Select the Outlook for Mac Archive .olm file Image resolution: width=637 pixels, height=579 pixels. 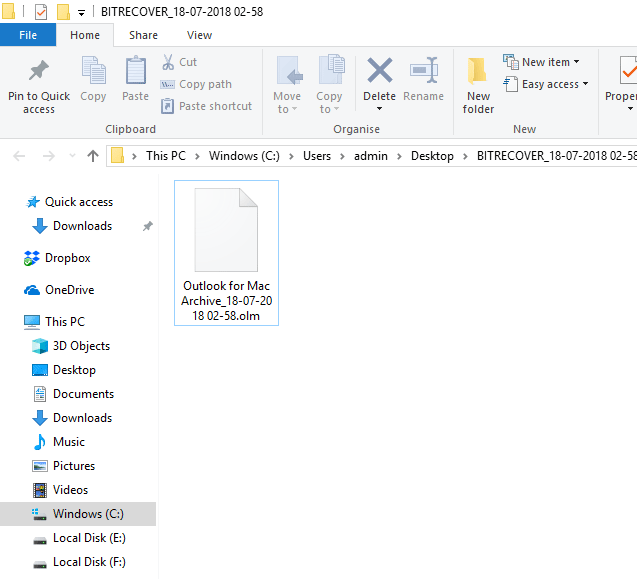[x=226, y=252]
